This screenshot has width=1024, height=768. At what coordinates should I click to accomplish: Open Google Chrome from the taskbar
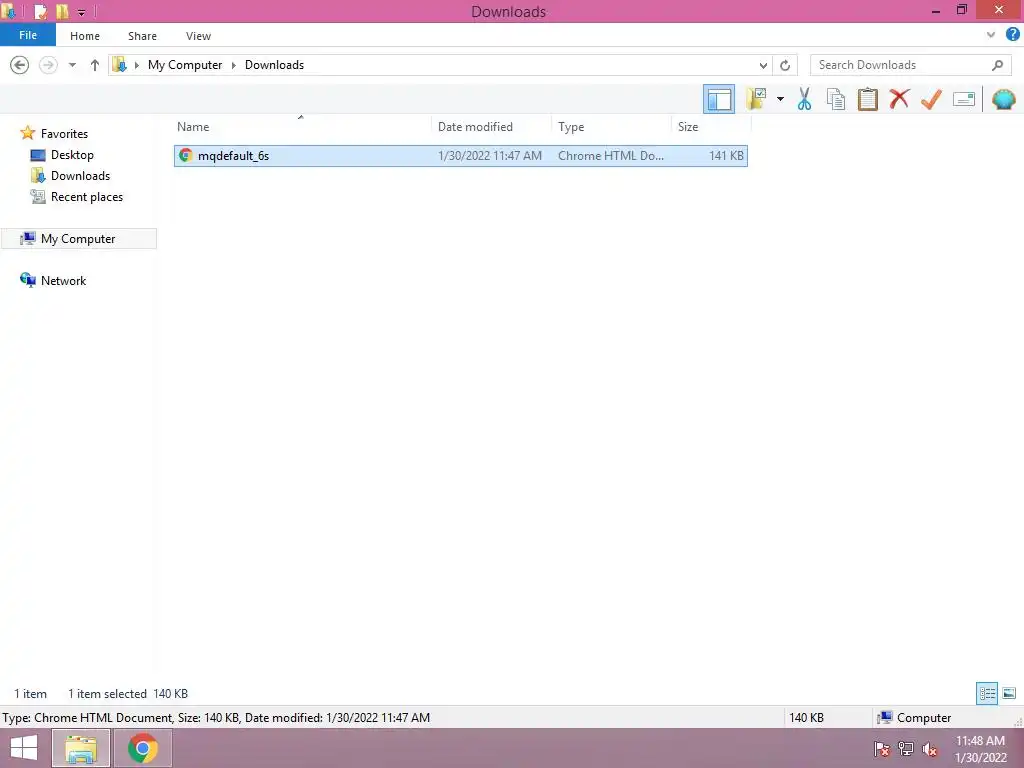coord(142,748)
